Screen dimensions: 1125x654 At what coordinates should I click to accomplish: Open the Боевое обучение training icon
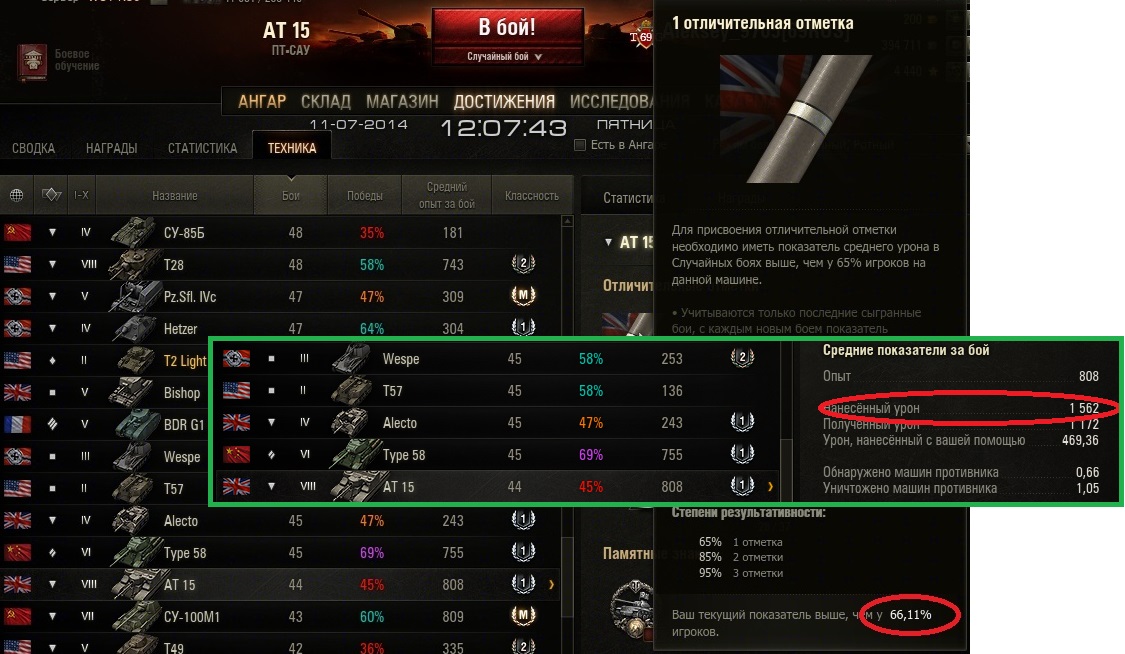(32, 61)
